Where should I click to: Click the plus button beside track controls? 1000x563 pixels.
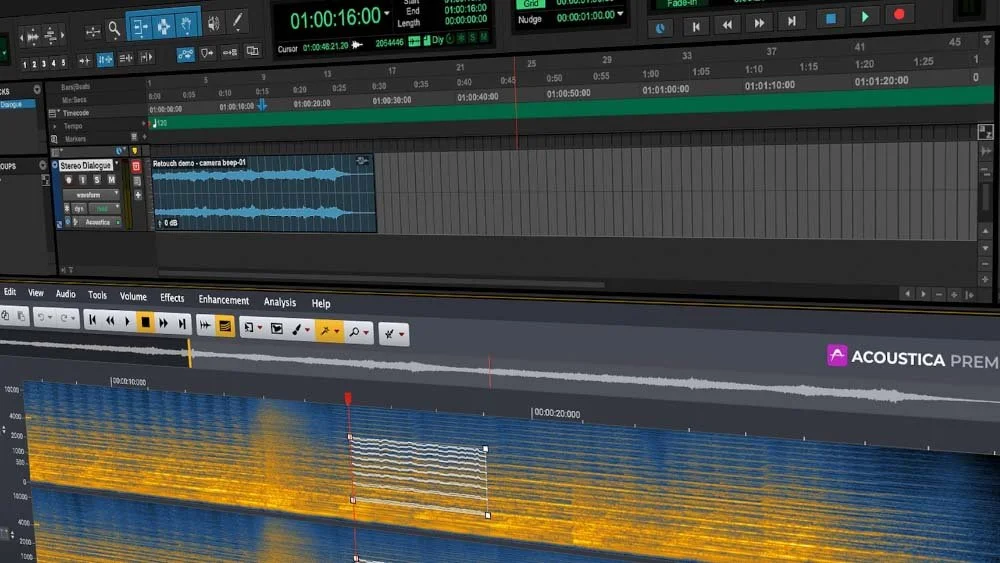pyautogui.click(x=138, y=195)
